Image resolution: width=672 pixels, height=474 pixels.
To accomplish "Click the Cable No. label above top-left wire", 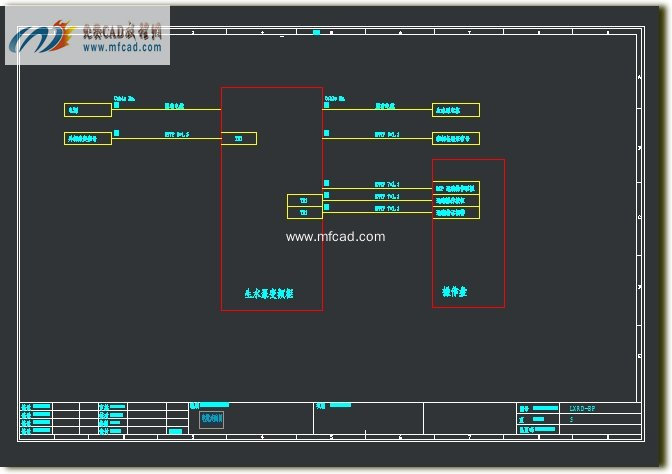I will tap(124, 98).
